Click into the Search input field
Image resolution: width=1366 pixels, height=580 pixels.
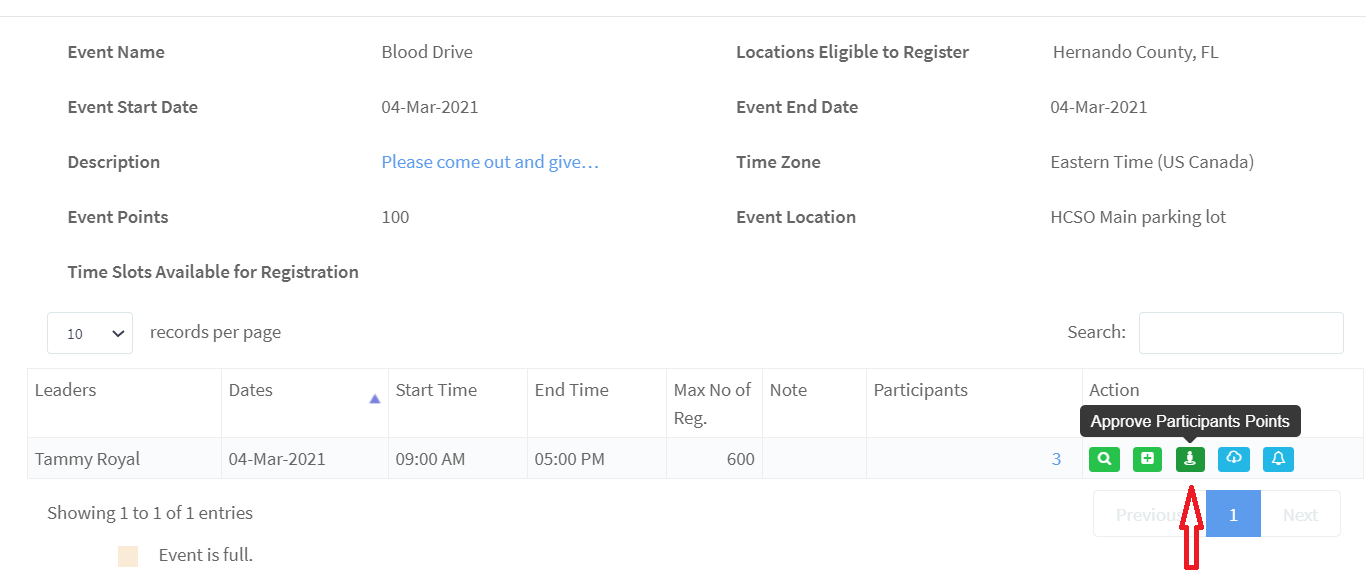[x=1241, y=333]
